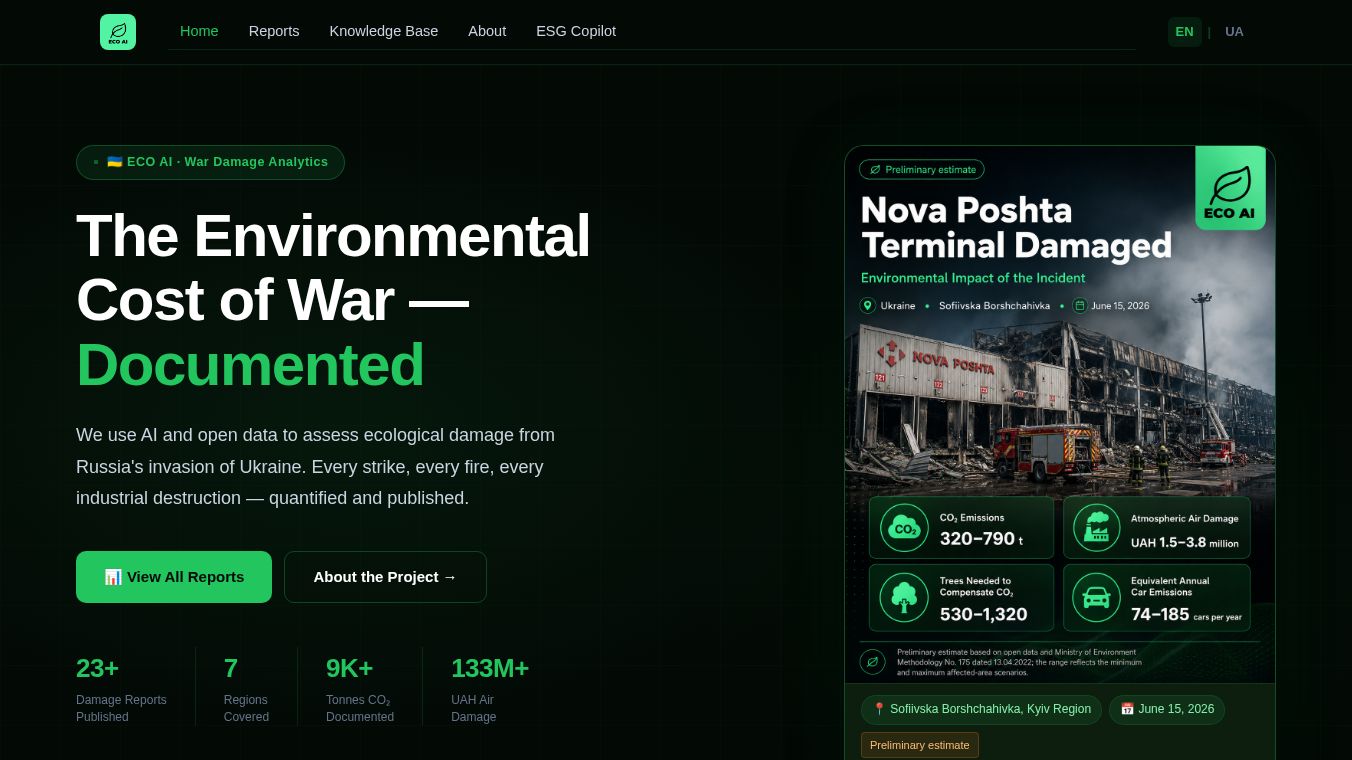This screenshot has height=760, width=1352.
Task: Click the map pin icon next to Ukraine
Action: pos(868,305)
